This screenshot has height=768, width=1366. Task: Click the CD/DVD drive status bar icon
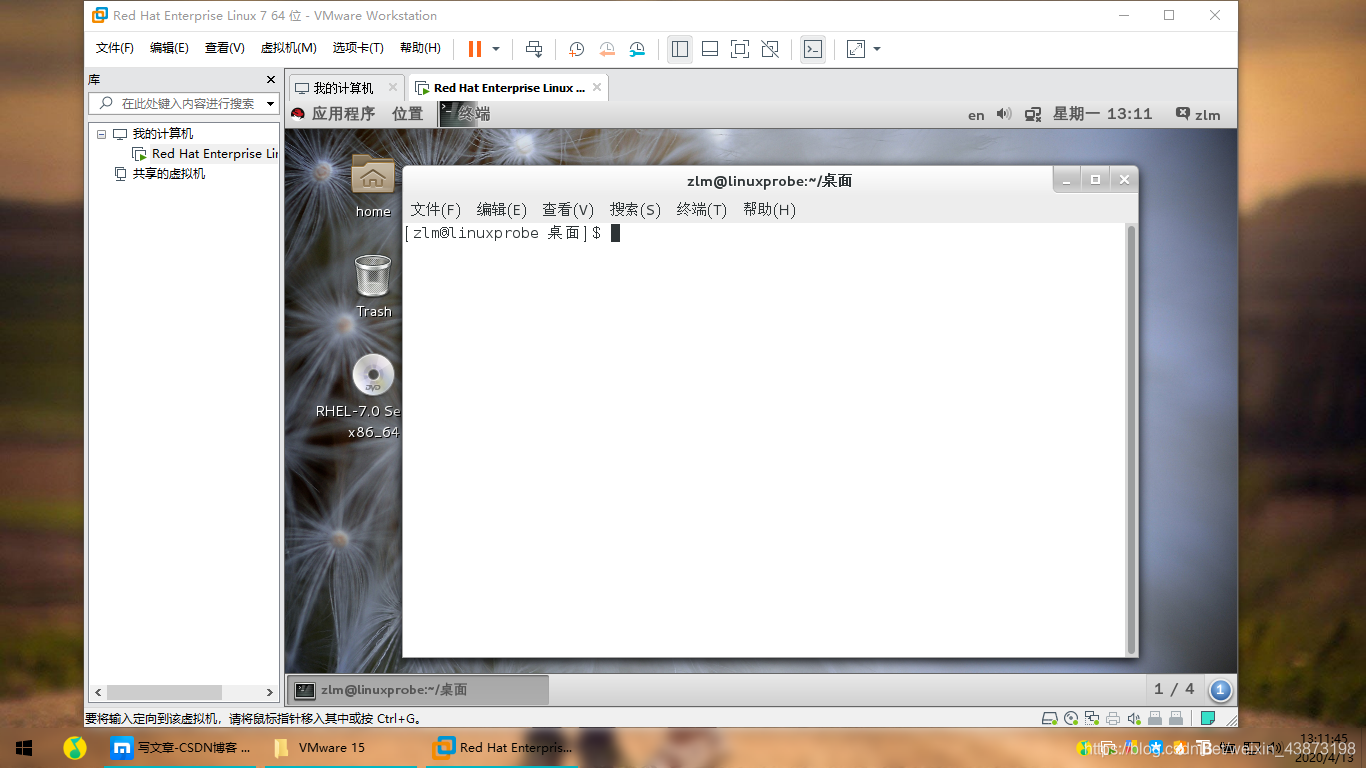tap(1071, 718)
